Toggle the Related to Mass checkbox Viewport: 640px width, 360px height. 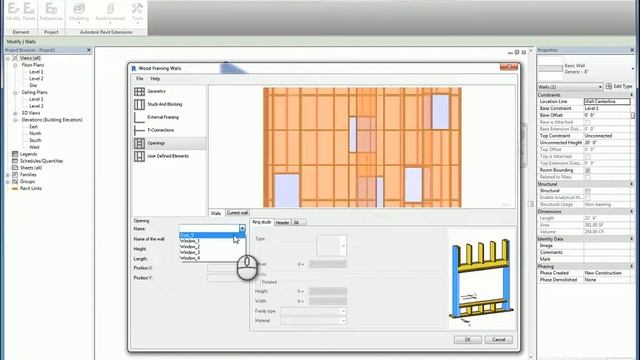pyautogui.click(x=588, y=177)
